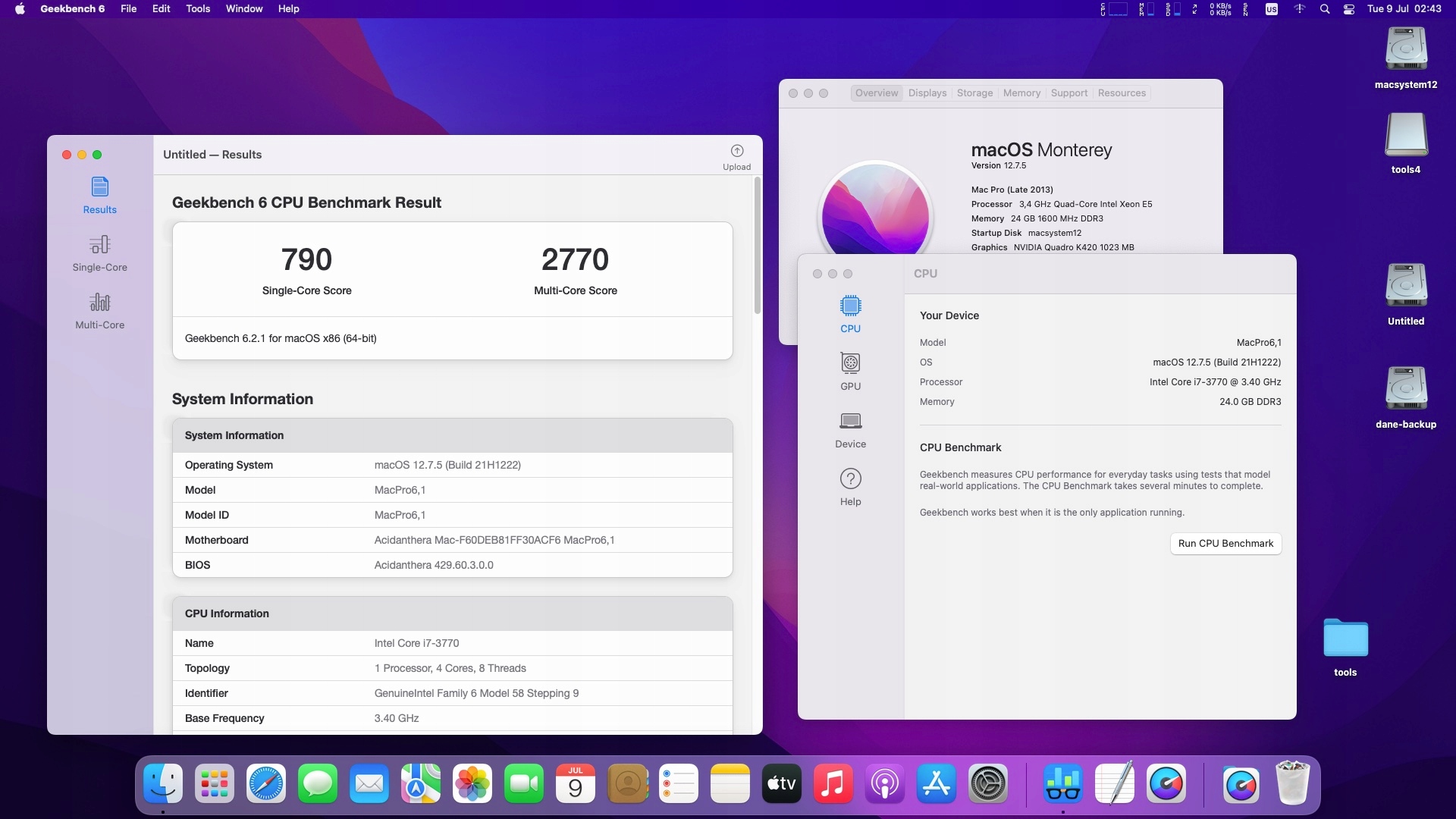Switch to Memory tab in About This Mac

[x=1021, y=93]
